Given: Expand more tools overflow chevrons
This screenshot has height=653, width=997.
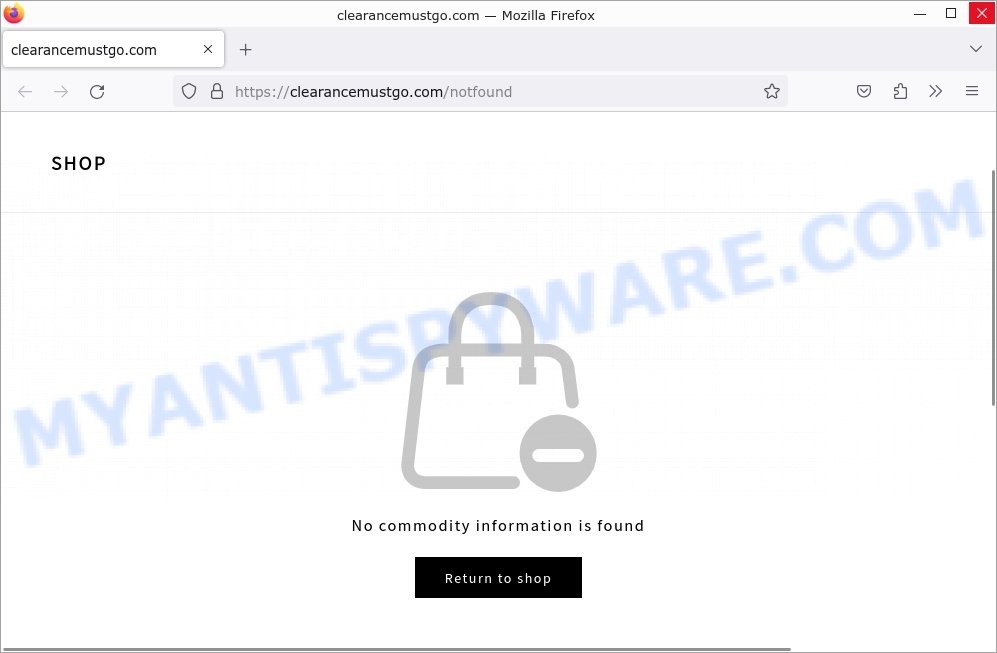Looking at the screenshot, I should [x=935, y=91].
